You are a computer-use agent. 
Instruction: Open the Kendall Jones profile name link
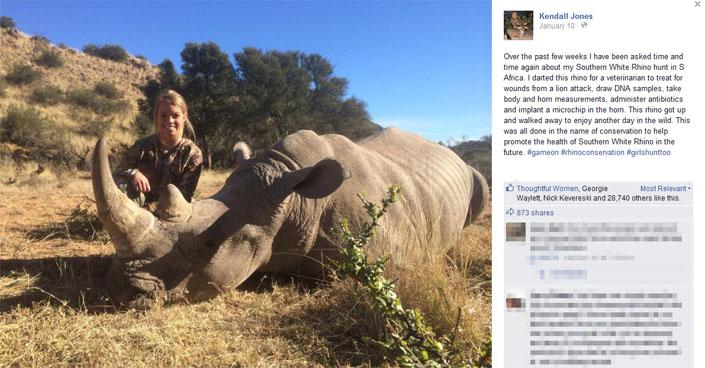566,16
